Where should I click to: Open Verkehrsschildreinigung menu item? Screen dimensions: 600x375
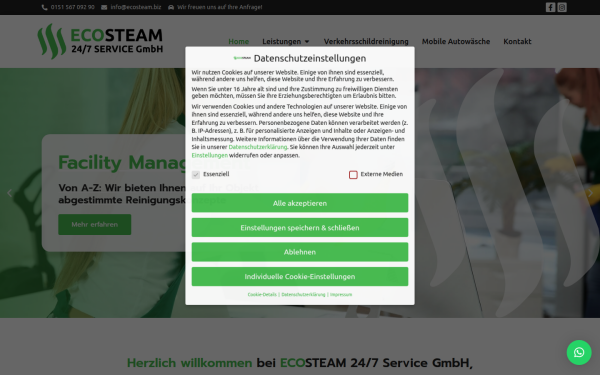click(x=366, y=41)
